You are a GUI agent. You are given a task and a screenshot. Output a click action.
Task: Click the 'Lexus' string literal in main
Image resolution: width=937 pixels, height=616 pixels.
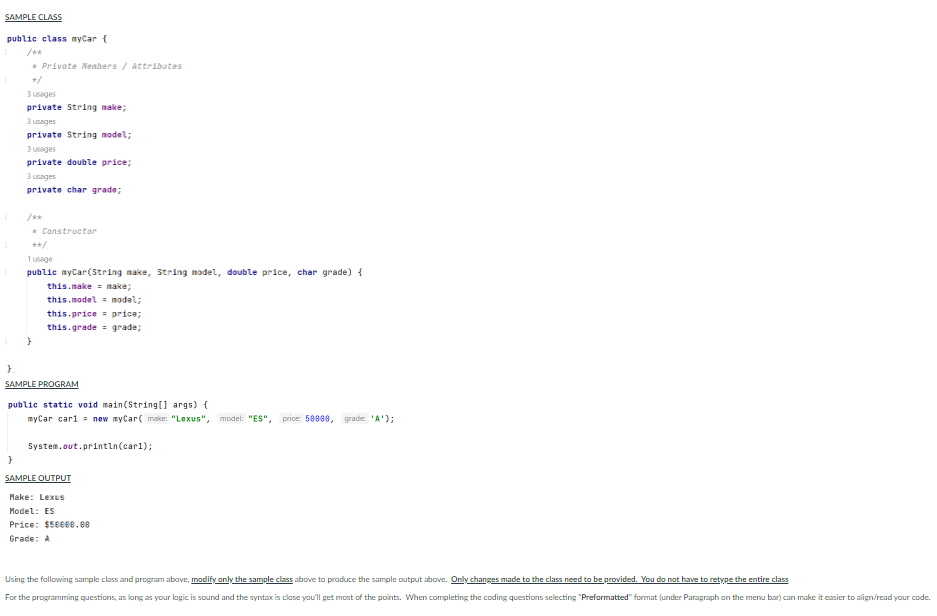tap(189, 419)
